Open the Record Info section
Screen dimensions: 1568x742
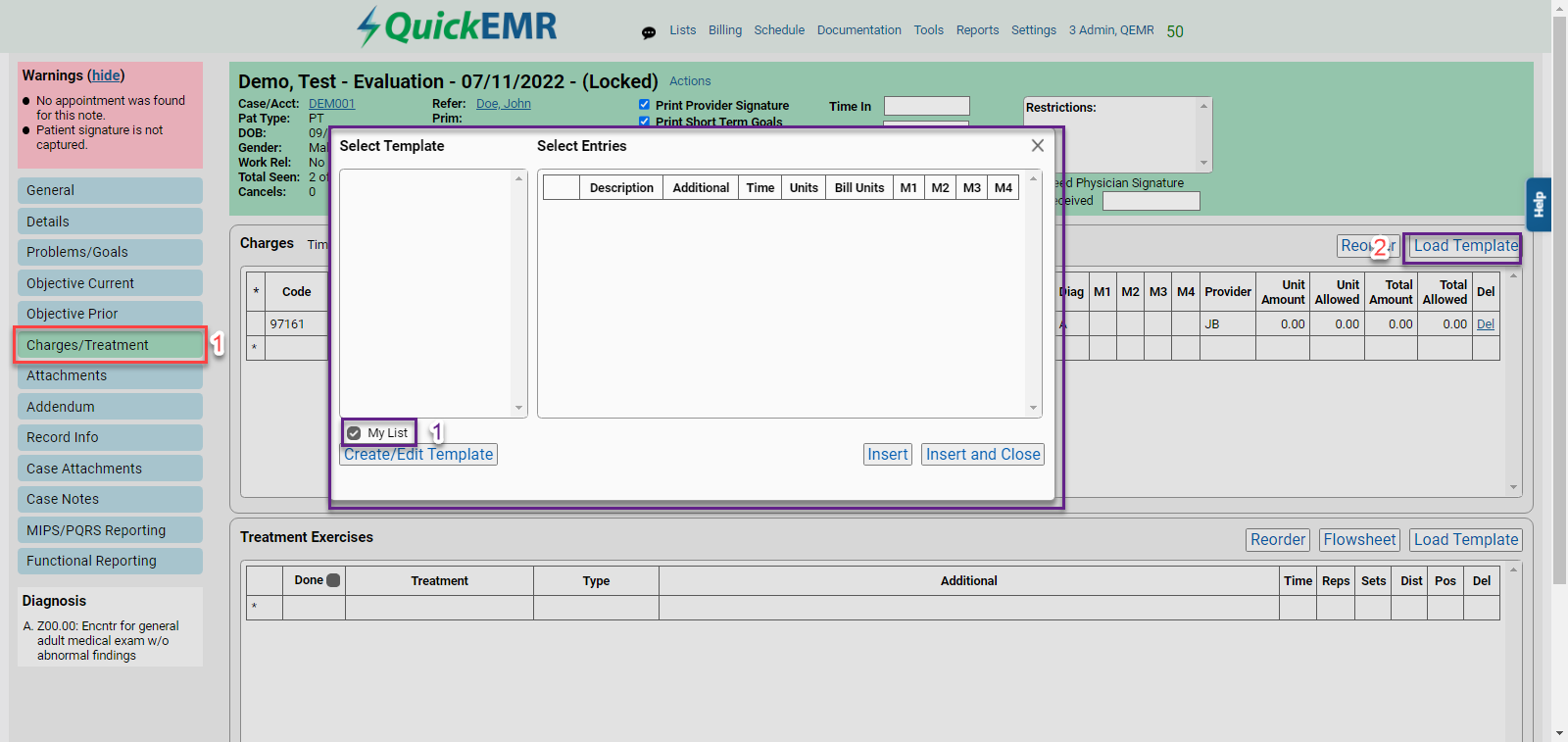coord(110,437)
